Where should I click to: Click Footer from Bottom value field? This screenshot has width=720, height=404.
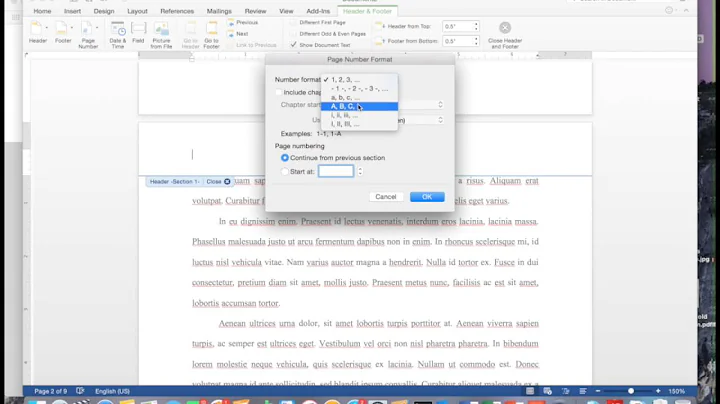coord(457,41)
